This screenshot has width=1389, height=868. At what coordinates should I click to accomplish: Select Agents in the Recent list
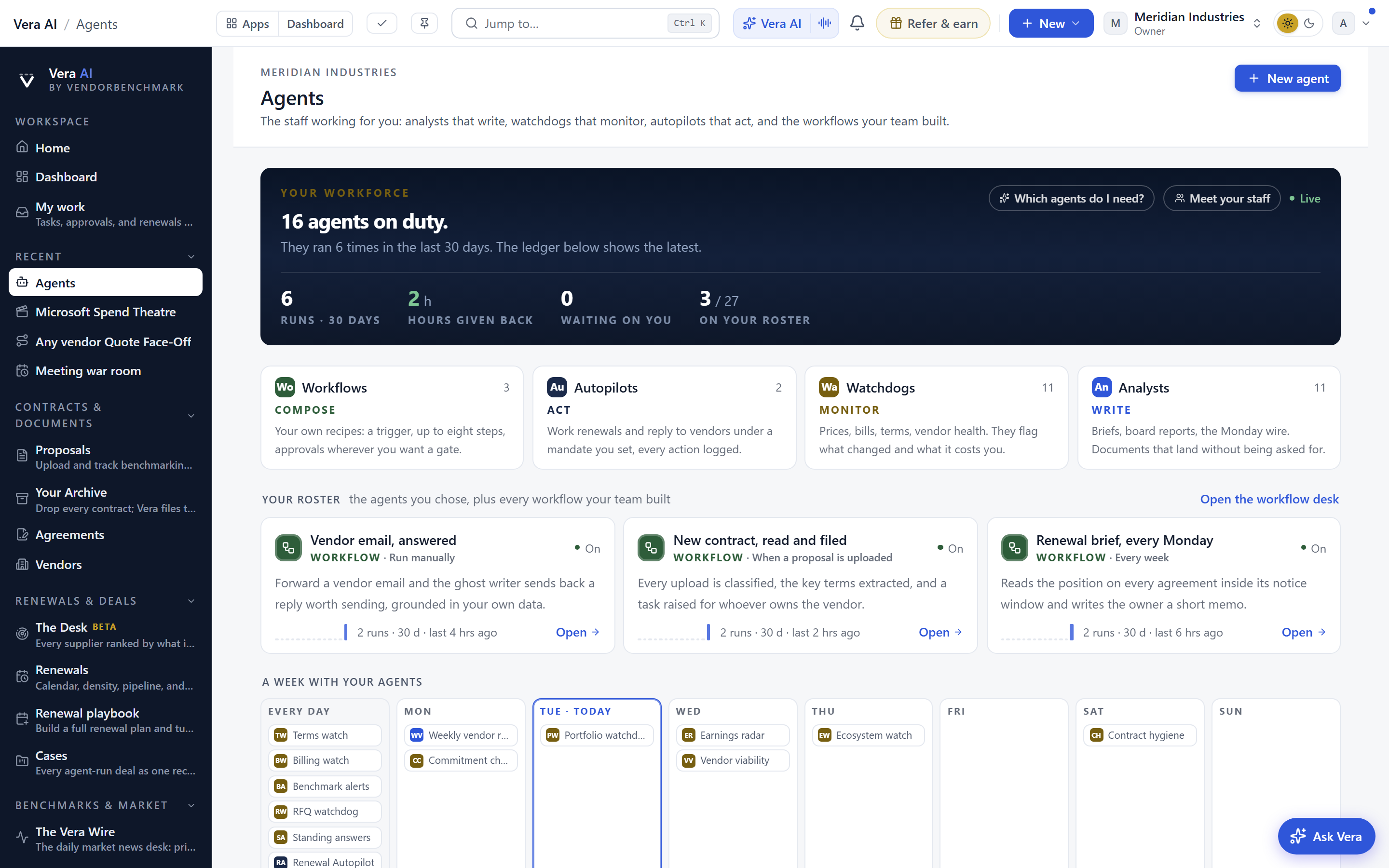point(106,283)
